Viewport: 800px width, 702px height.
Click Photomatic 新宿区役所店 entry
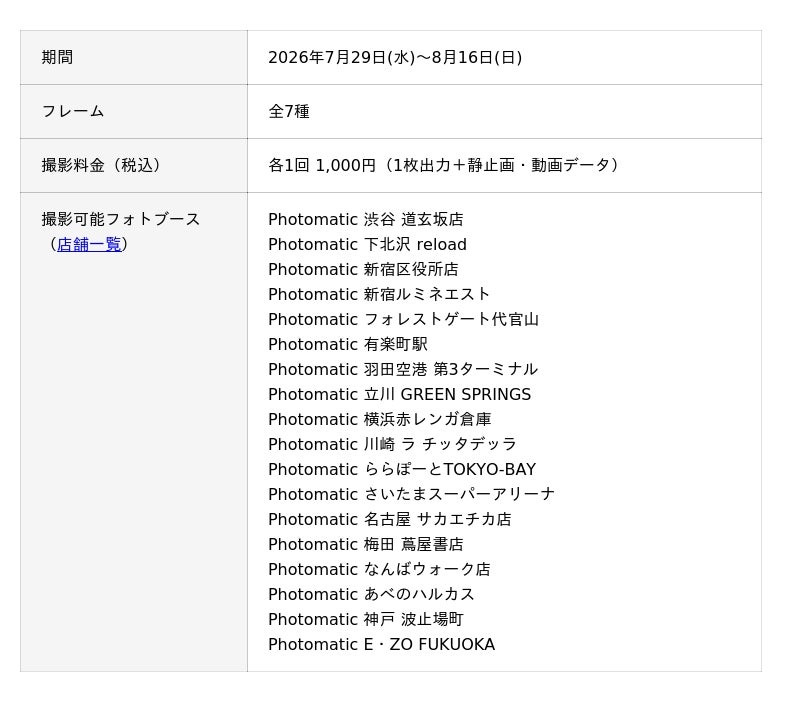(x=363, y=269)
